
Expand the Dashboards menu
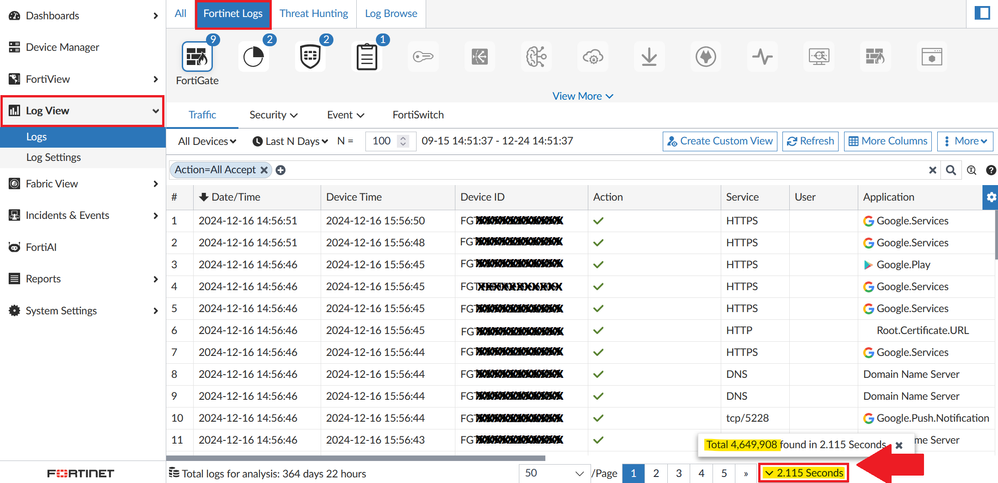pyautogui.click(x=83, y=15)
